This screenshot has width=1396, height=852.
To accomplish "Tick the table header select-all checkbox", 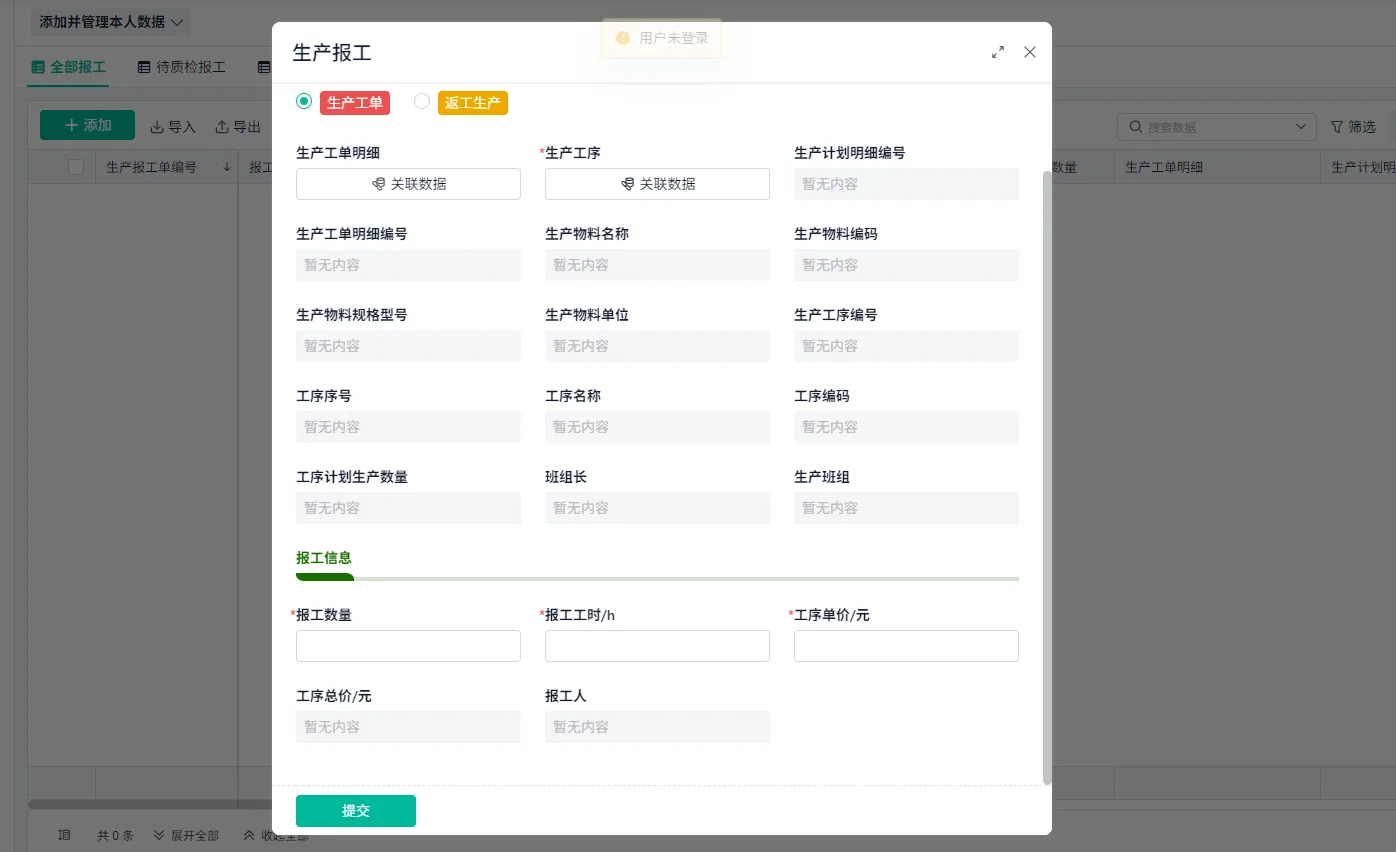I will coord(76,167).
